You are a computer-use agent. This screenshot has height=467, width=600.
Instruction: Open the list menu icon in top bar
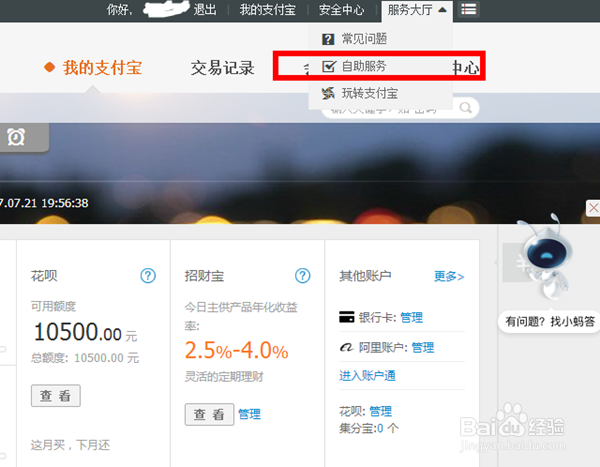coord(468,9)
